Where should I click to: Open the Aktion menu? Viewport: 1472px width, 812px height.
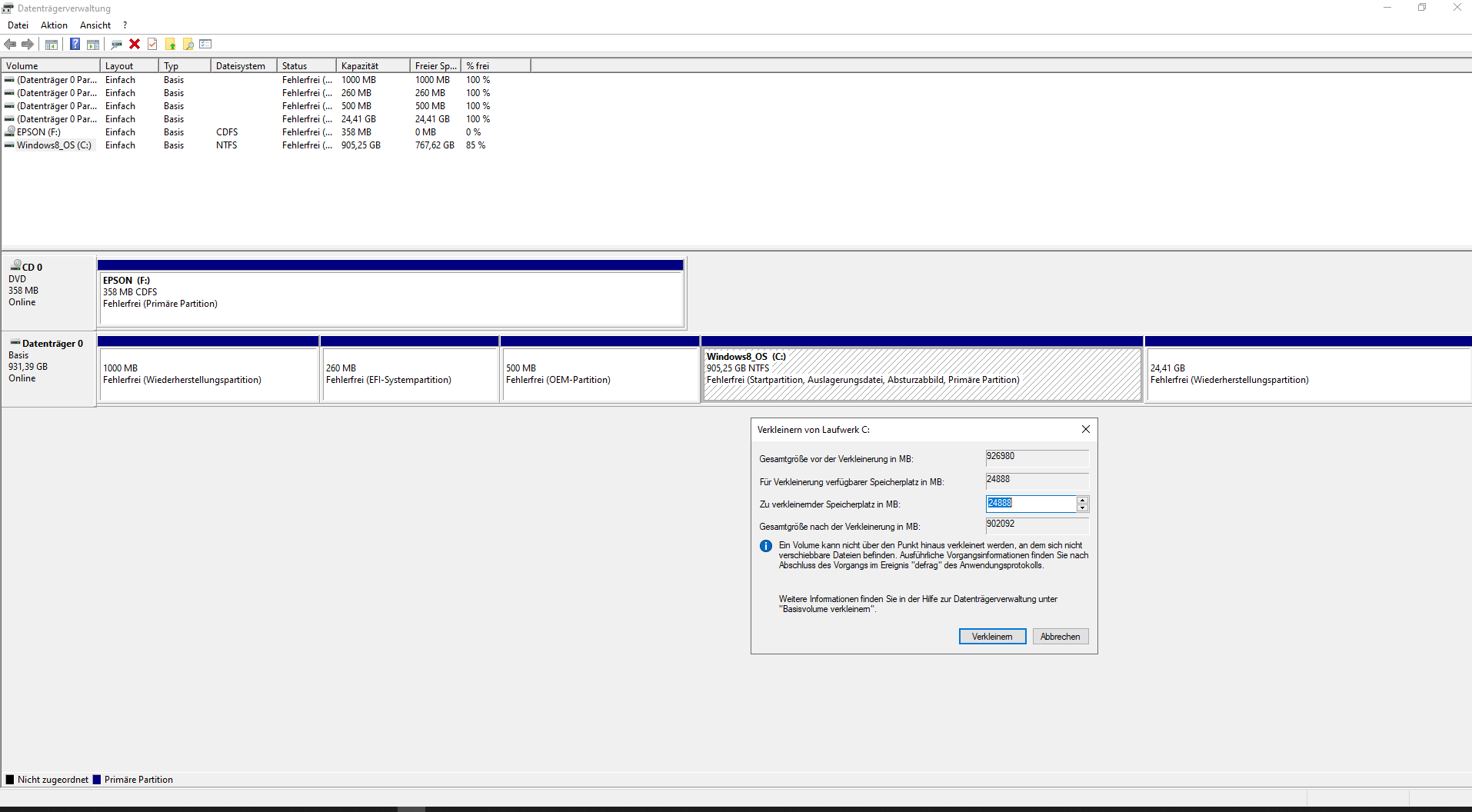54,25
